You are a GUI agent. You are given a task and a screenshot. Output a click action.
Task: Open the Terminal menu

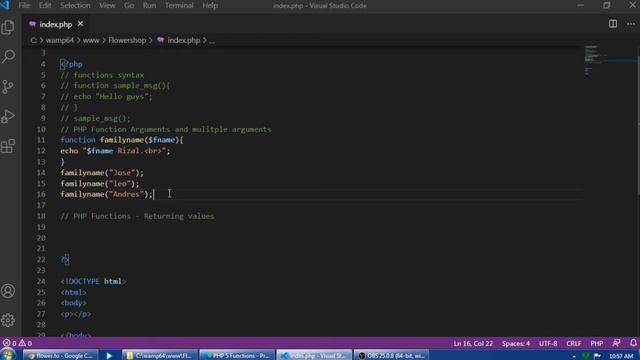click(x=179, y=5)
